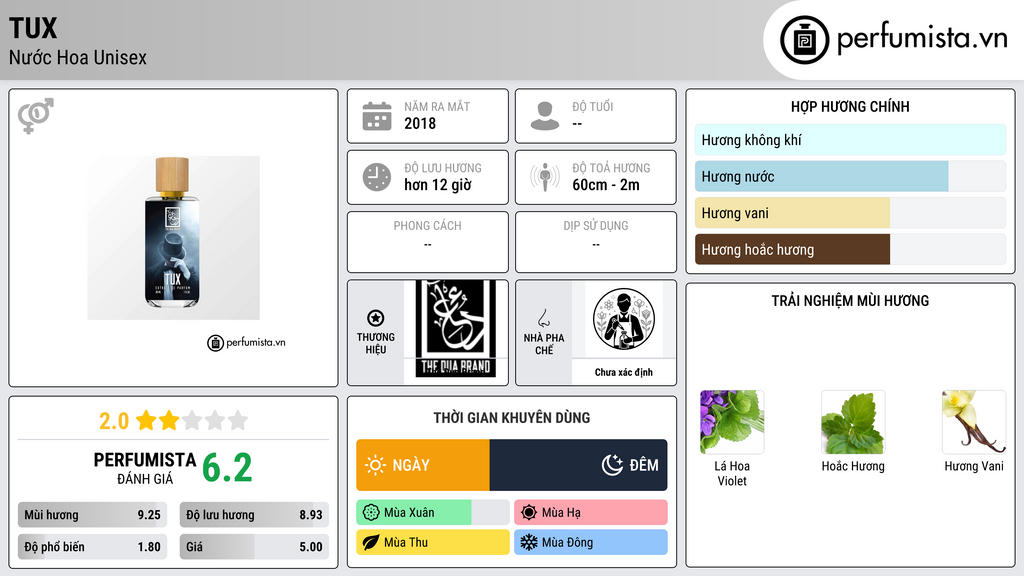Select the Hương Vani note image

[974, 422]
